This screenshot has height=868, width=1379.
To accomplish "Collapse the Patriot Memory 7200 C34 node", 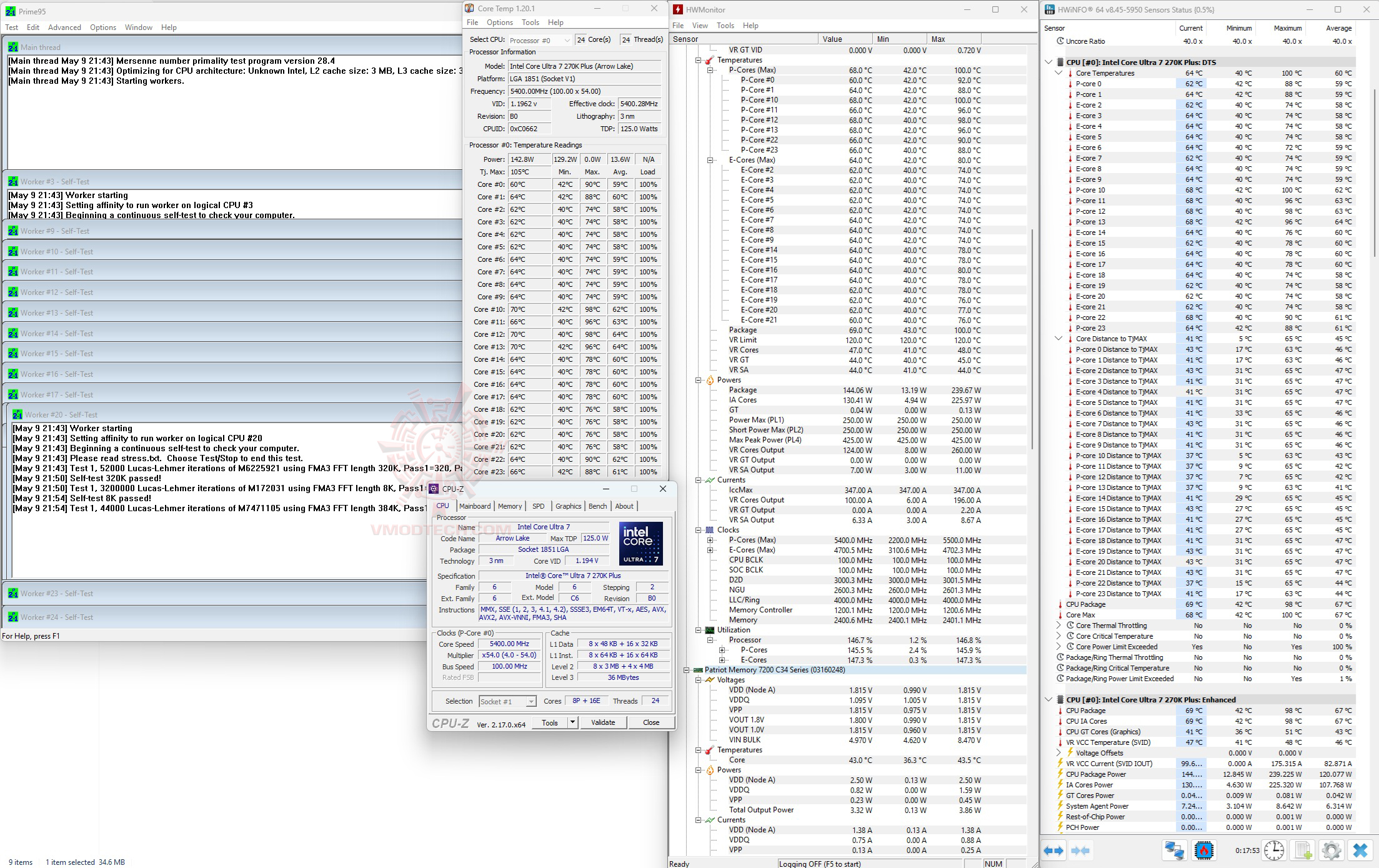I will pyautogui.click(x=687, y=670).
